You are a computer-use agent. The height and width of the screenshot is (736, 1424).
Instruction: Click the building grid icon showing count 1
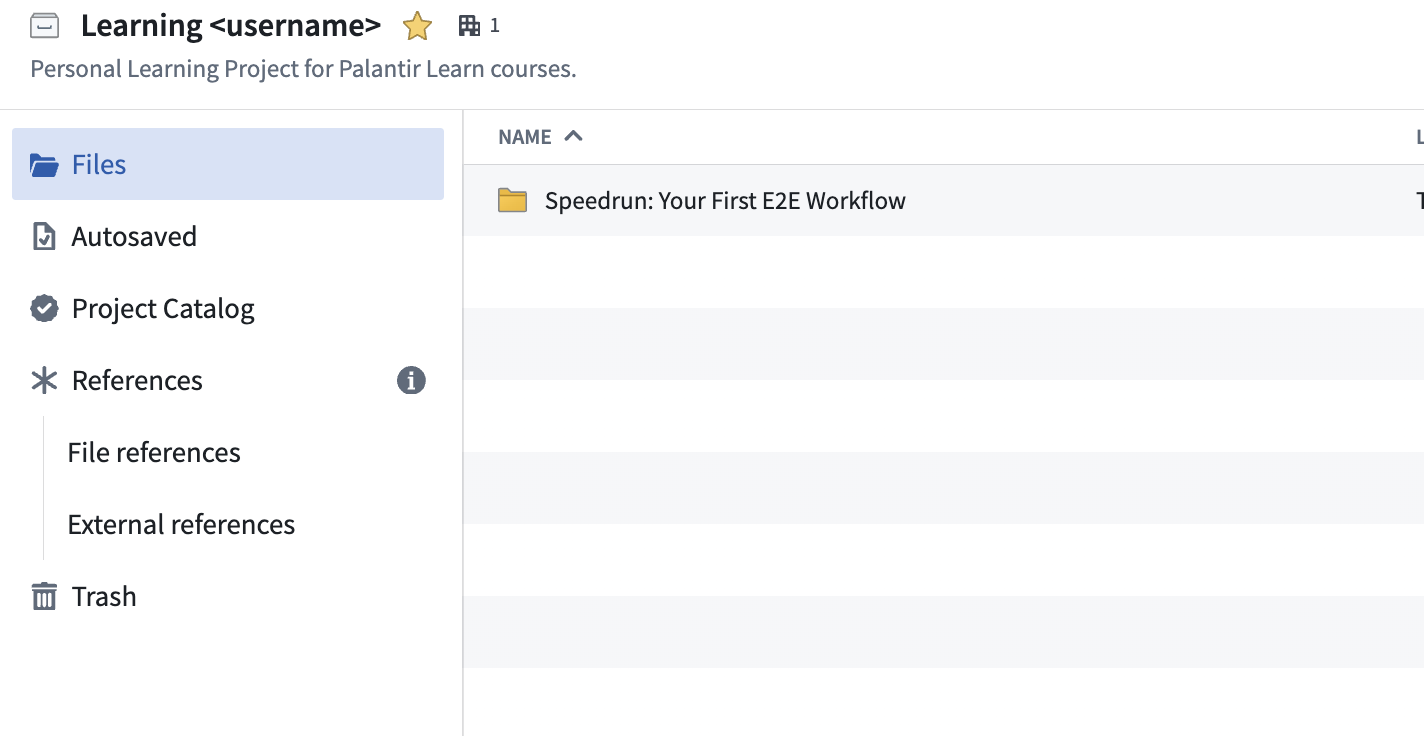tap(470, 25)
